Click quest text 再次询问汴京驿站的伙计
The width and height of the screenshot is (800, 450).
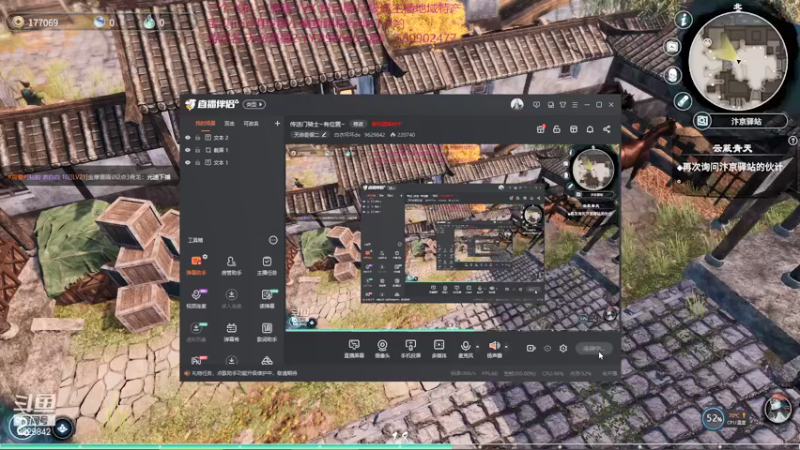pos(733,167)
